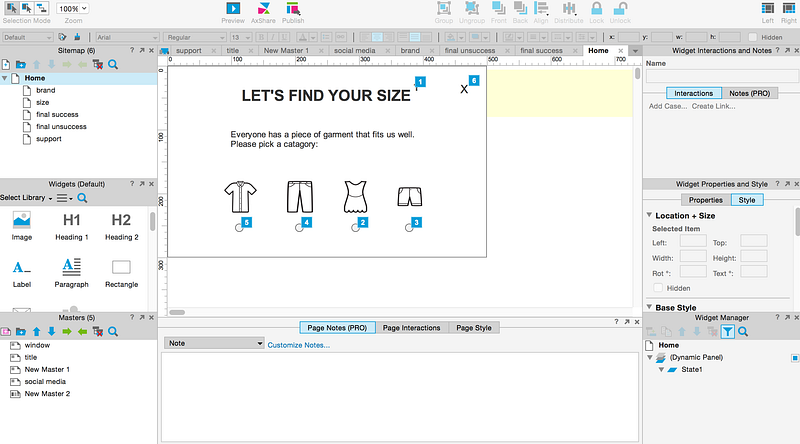Click the widget Name input field
The height and width of the screenshot is (444, 800).
tap(720, 76)
